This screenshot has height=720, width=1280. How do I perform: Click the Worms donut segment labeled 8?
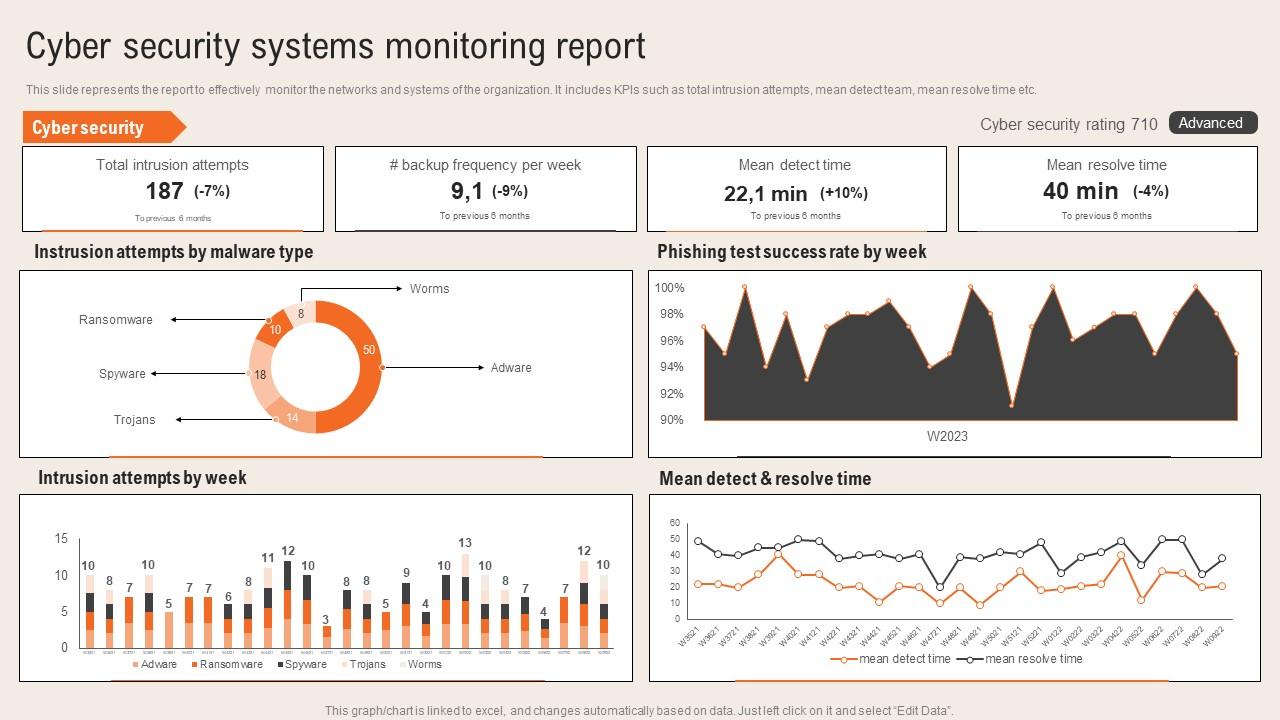[x=301, y=313]
